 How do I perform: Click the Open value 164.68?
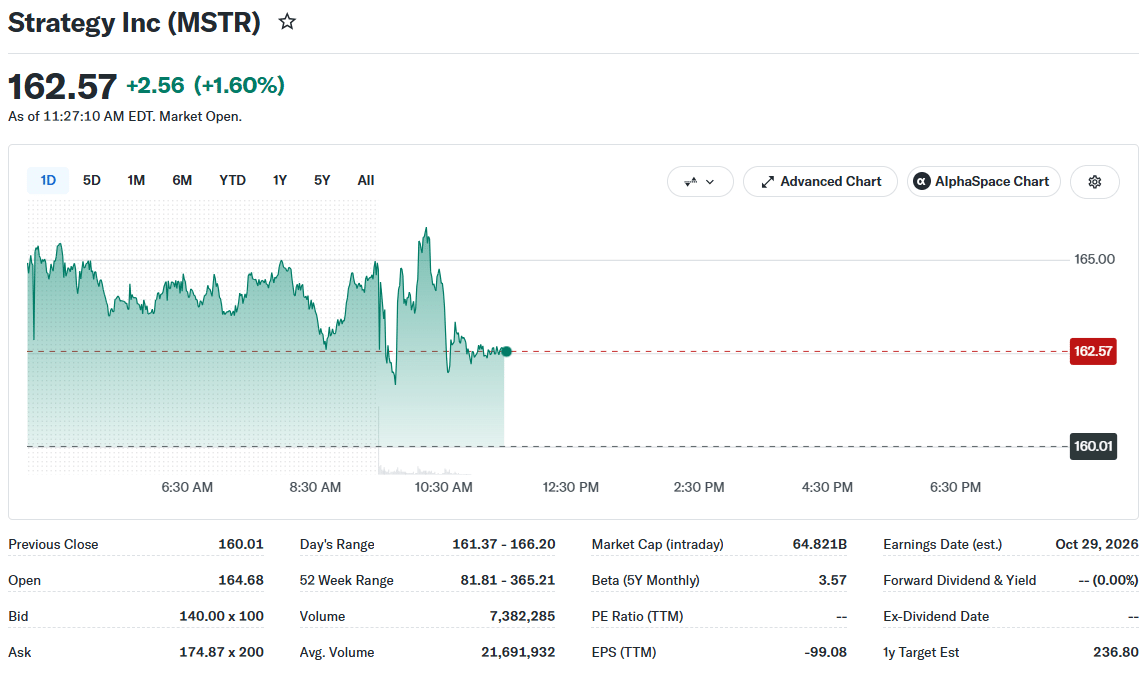click(x=241, y=581)
